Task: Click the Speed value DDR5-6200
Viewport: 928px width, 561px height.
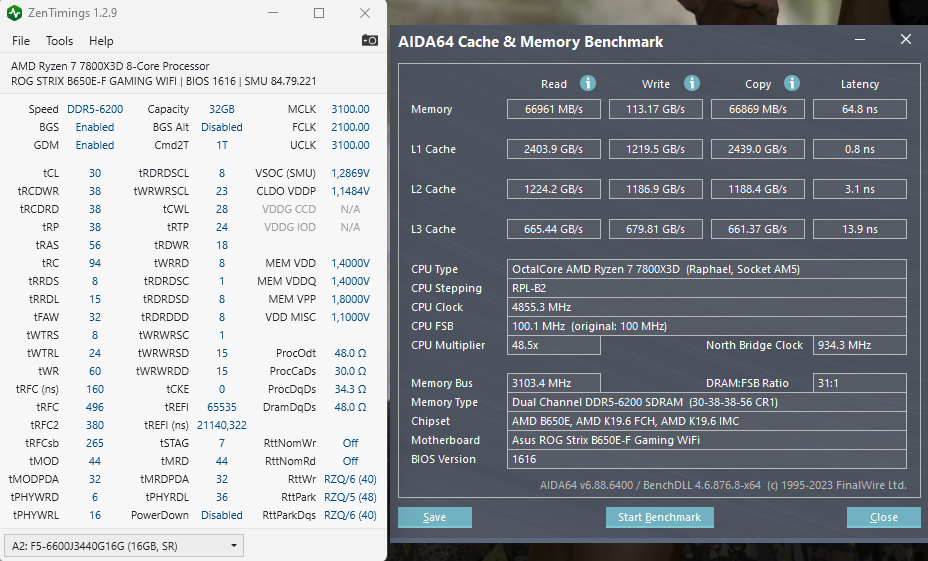Action: 95,109
